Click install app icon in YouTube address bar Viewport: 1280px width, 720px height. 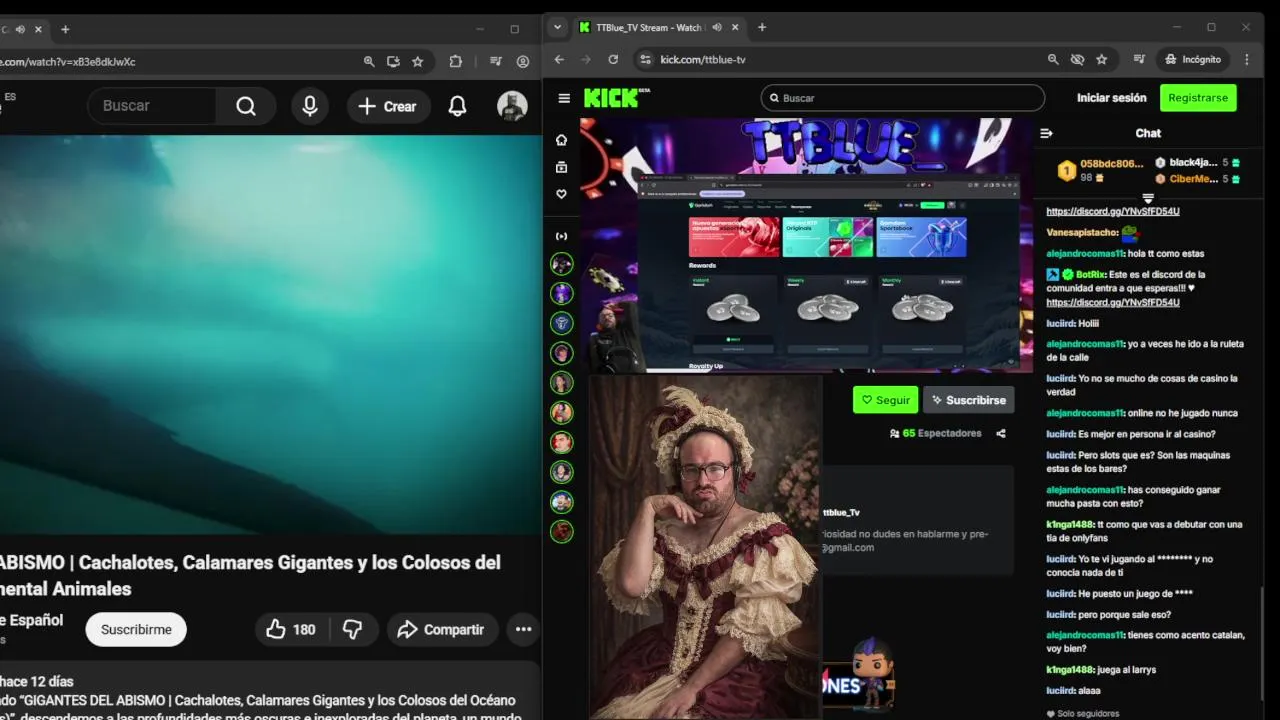click(x=393, y=61)
